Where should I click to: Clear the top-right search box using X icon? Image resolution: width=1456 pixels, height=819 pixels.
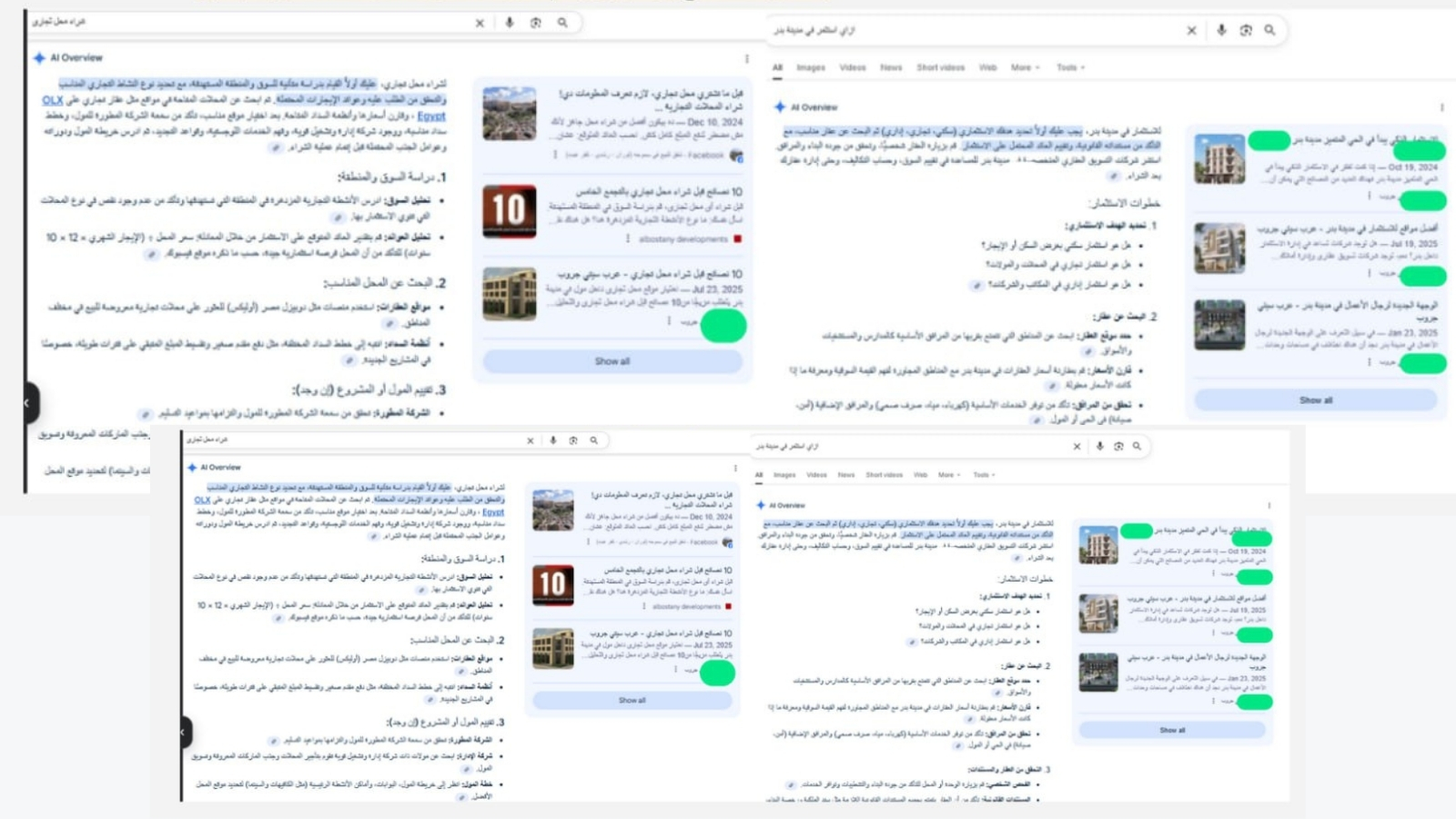pyautogui.click(x=1191, y=31)
